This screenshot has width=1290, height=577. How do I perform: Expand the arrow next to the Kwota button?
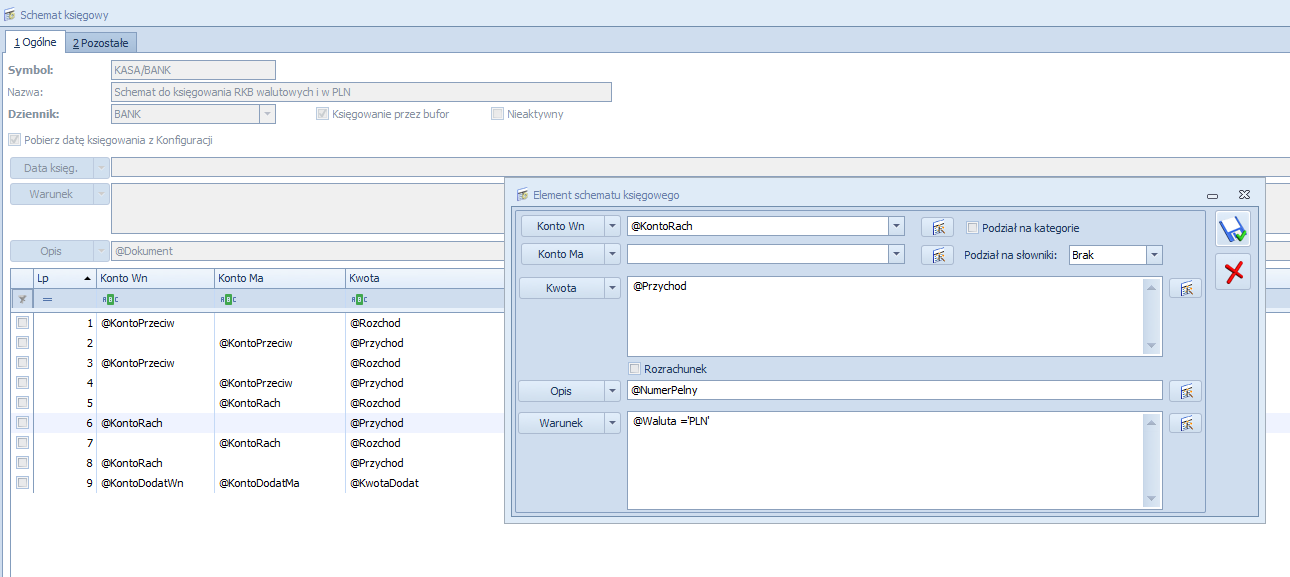click(612, 288)
